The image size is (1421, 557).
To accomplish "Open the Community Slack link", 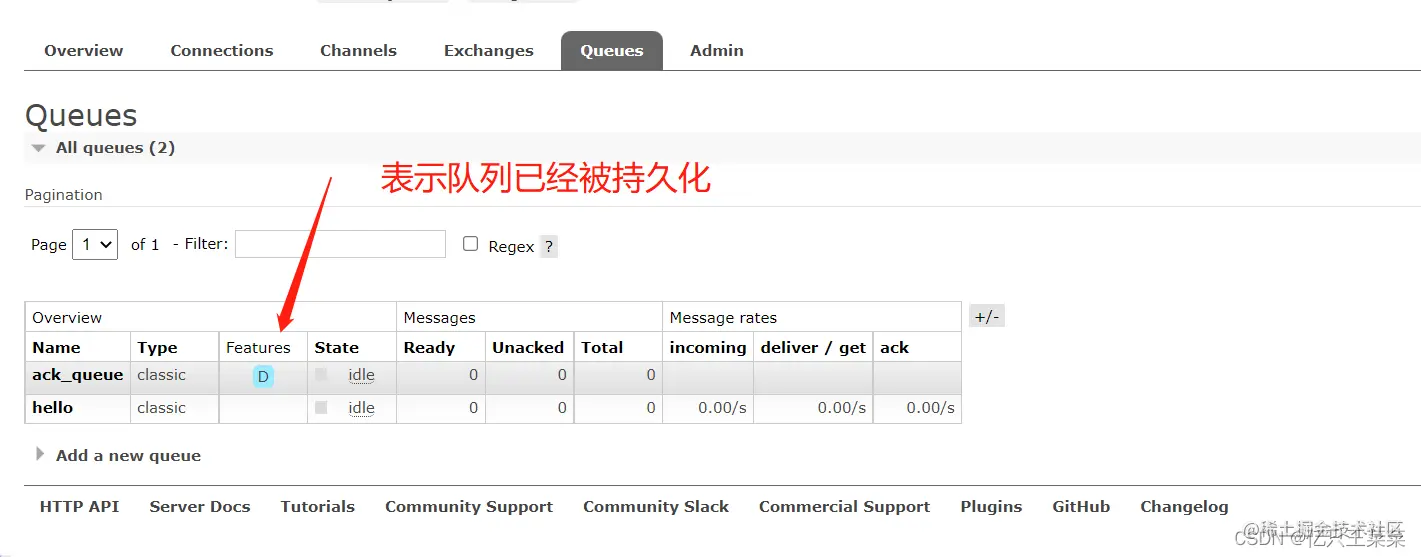I will pos(656,507).
